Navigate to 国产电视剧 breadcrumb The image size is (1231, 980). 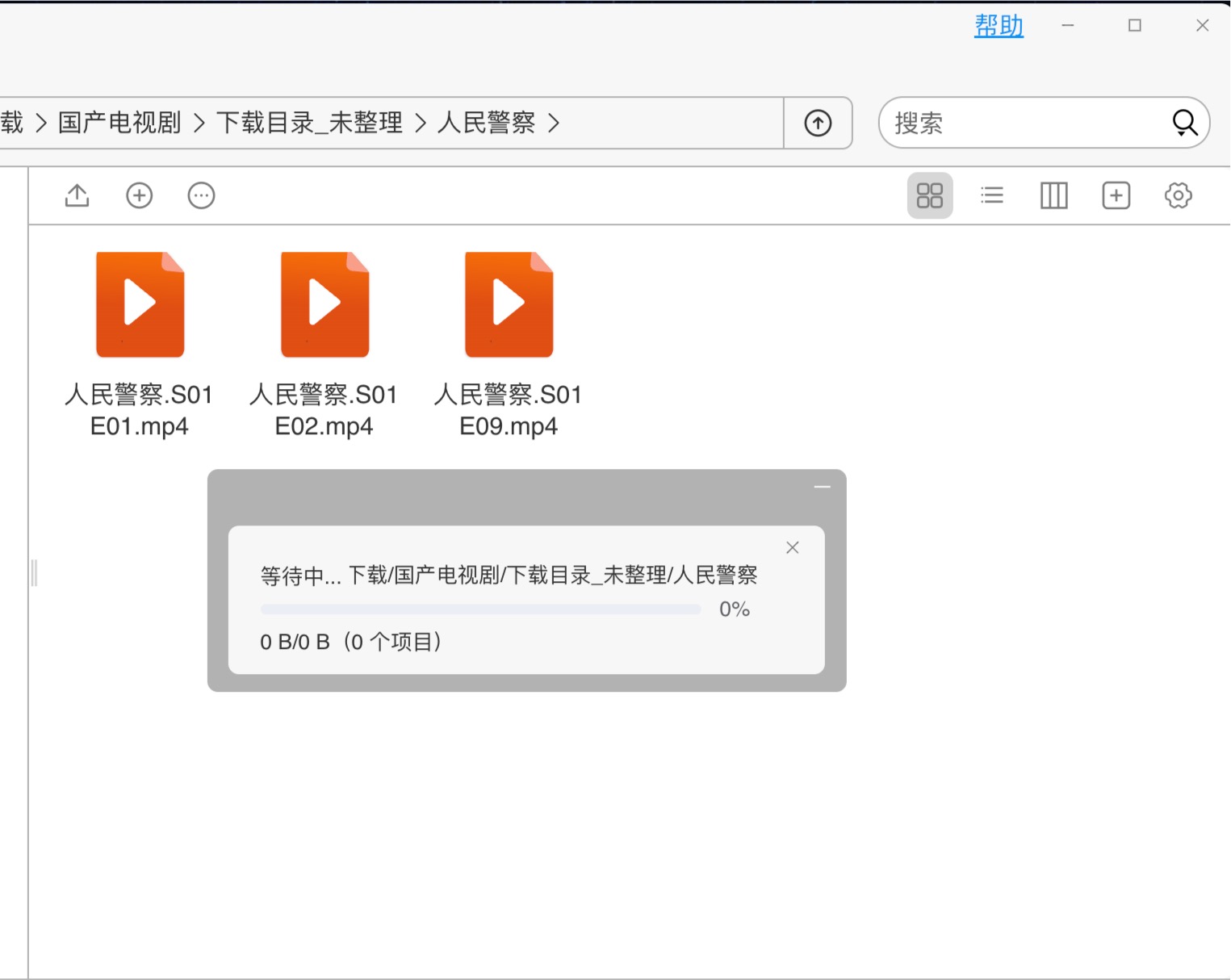click(119, 123)
